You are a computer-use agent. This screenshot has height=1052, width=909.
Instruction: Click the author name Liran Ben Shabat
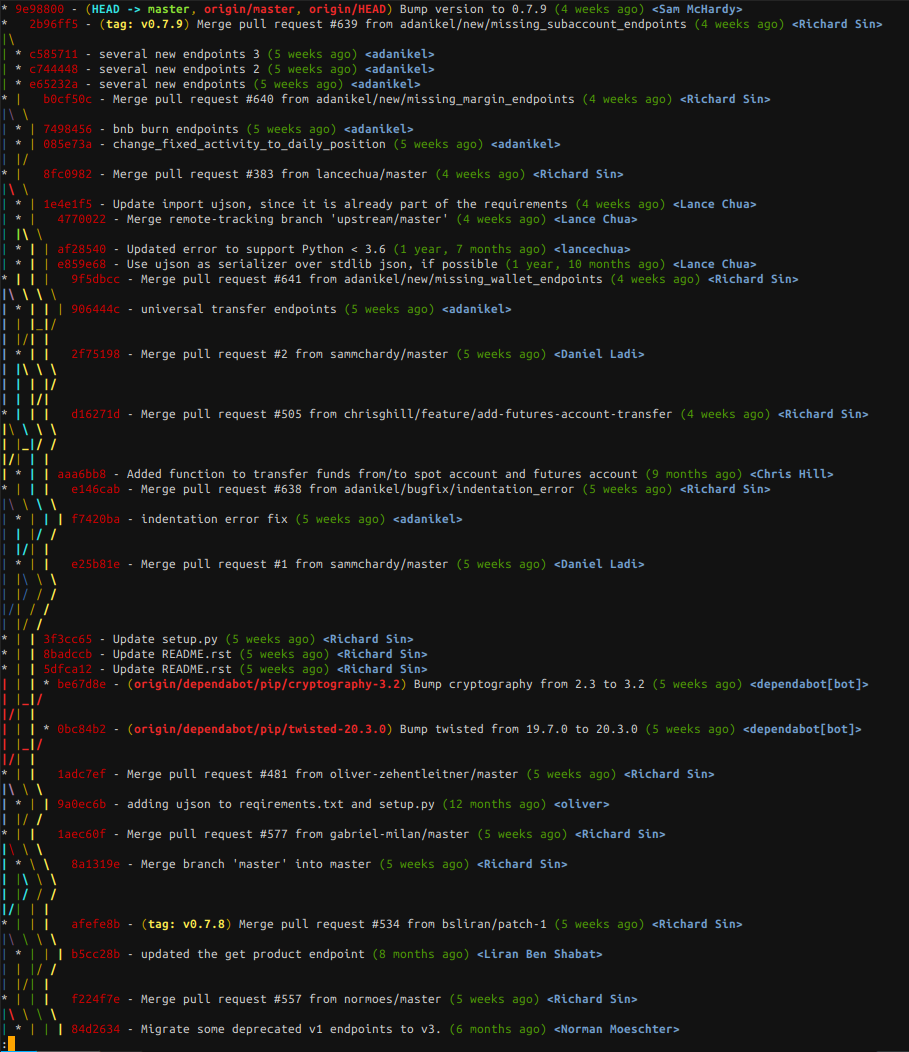pos(539,954)
